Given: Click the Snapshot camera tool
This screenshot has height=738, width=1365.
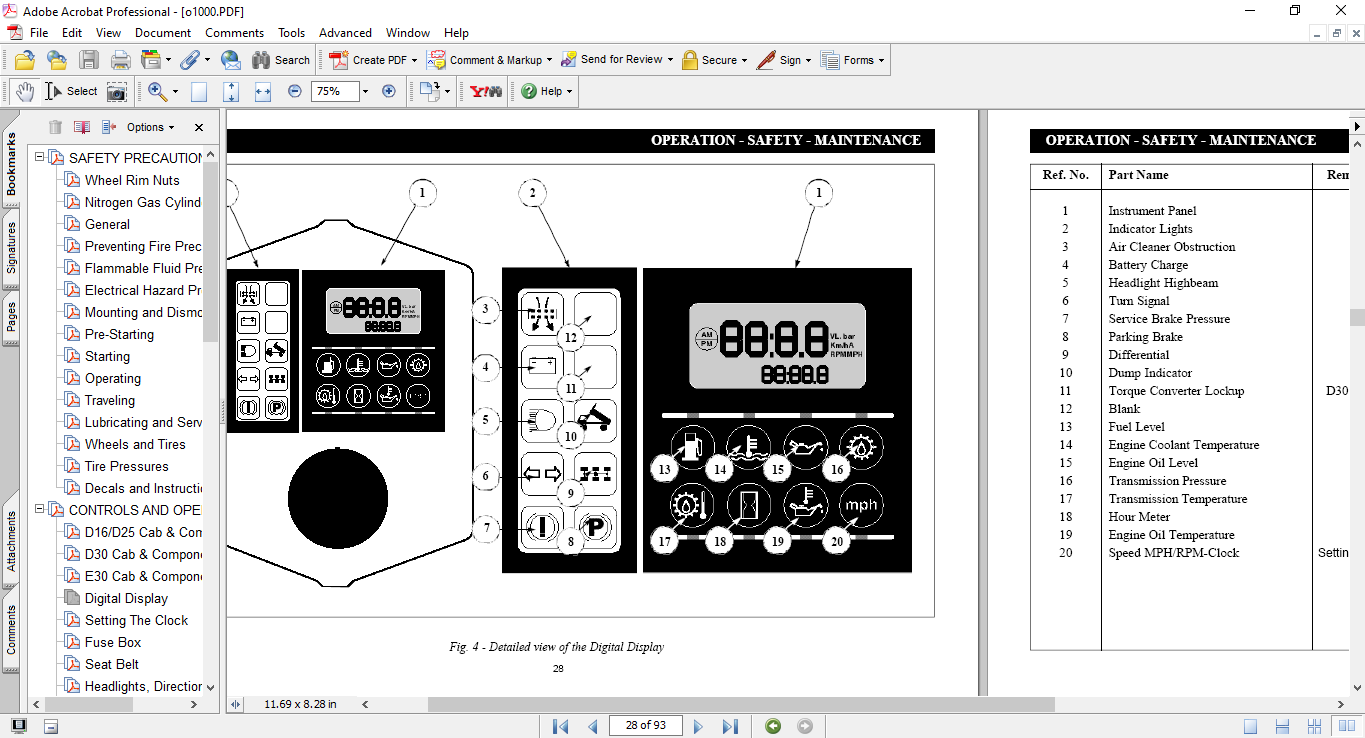Looking at the screenshot, I should point(117,91).
